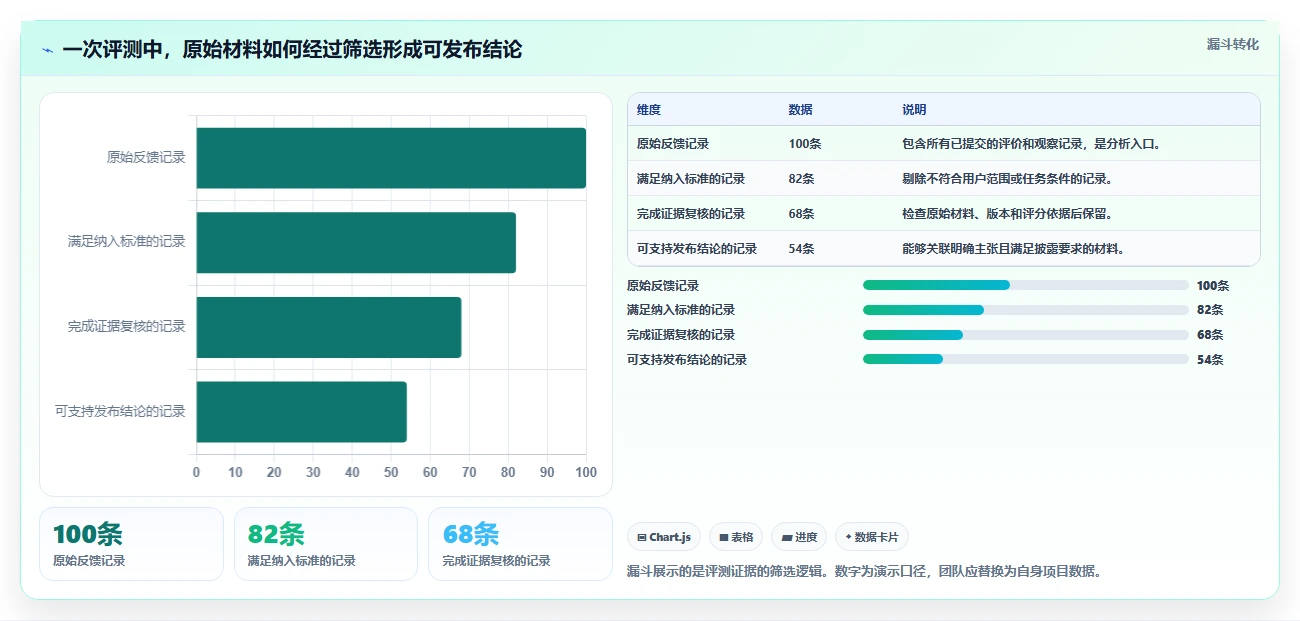Image resolution: width=1300 pixels, height=621 pixels.
Task: Click the 100条 cell in the table
Action: click(804, 144)
